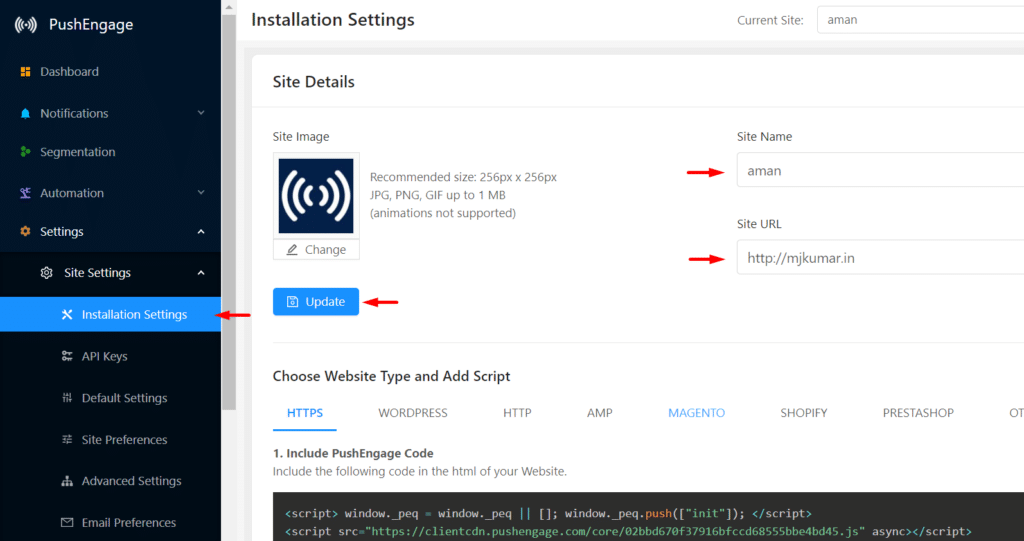Switch to the MAGENTO tab
Screen dimensions: 1024x541
pos(696,413)
